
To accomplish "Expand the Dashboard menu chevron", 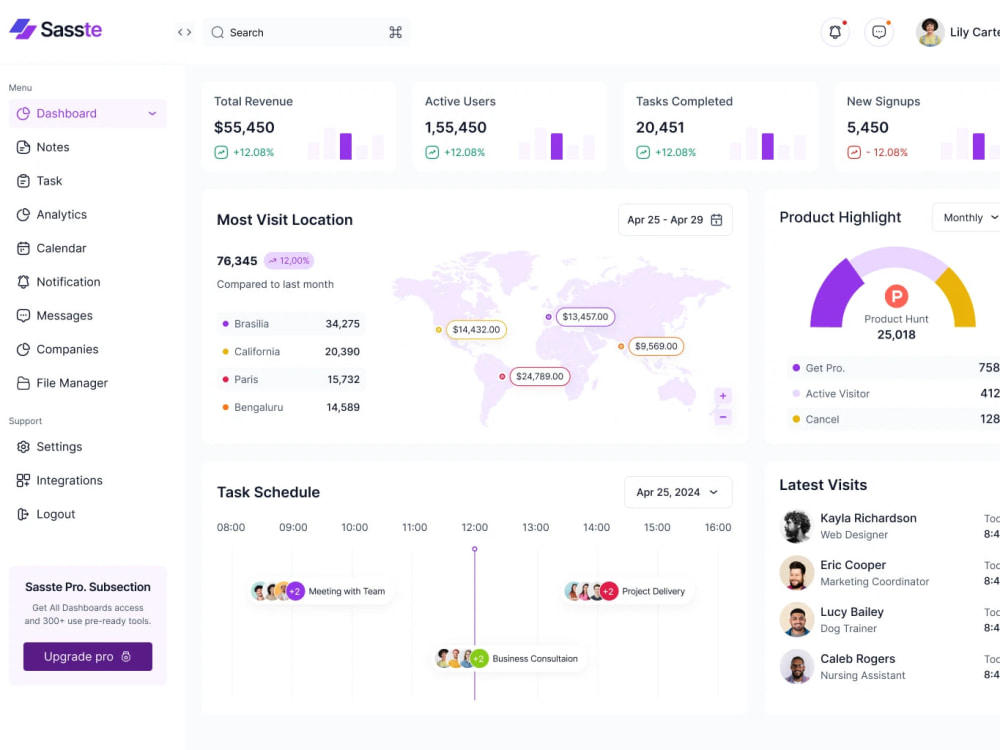I will (x=152, y=114).
